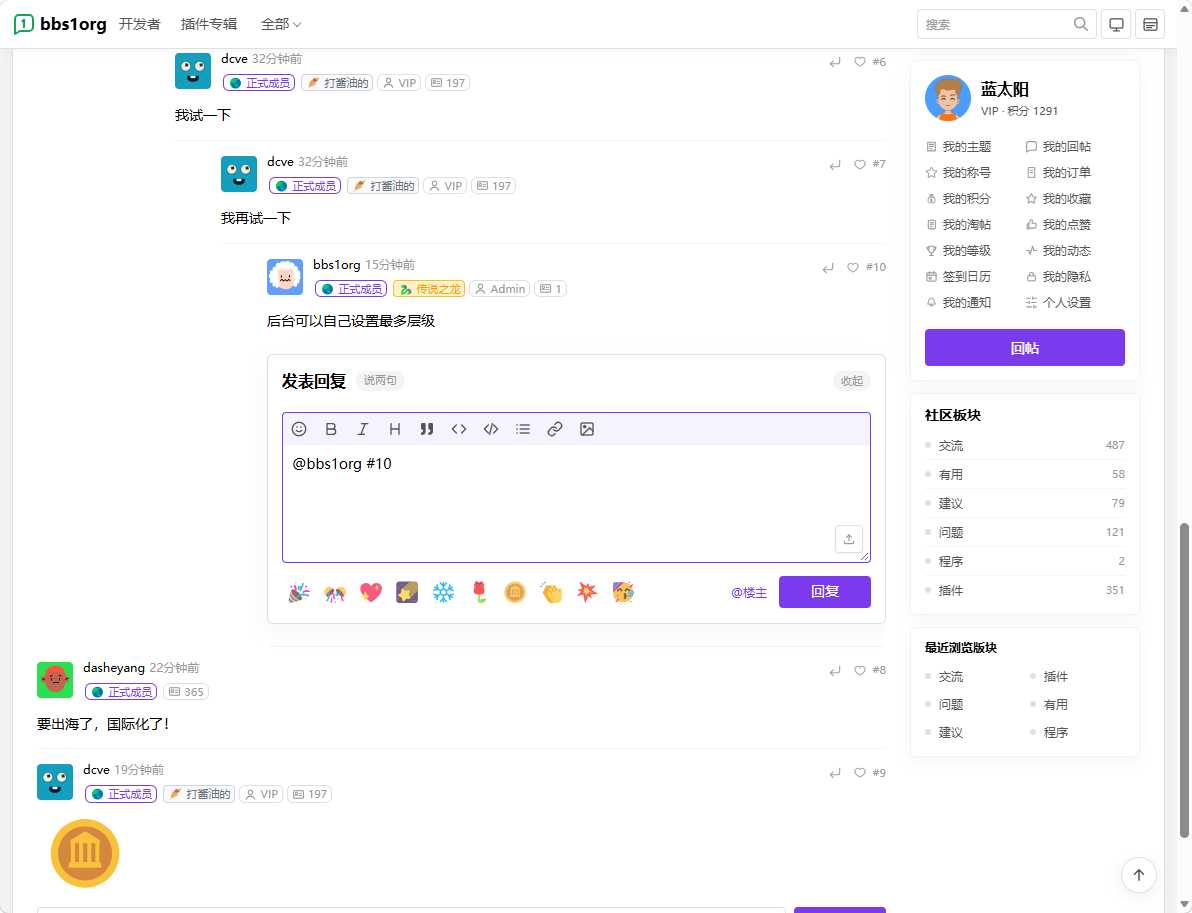The width and height of the screenshot is (1192, 913).
Task: Open the 交流 board in 社区板块
Action: point(1024,445)
